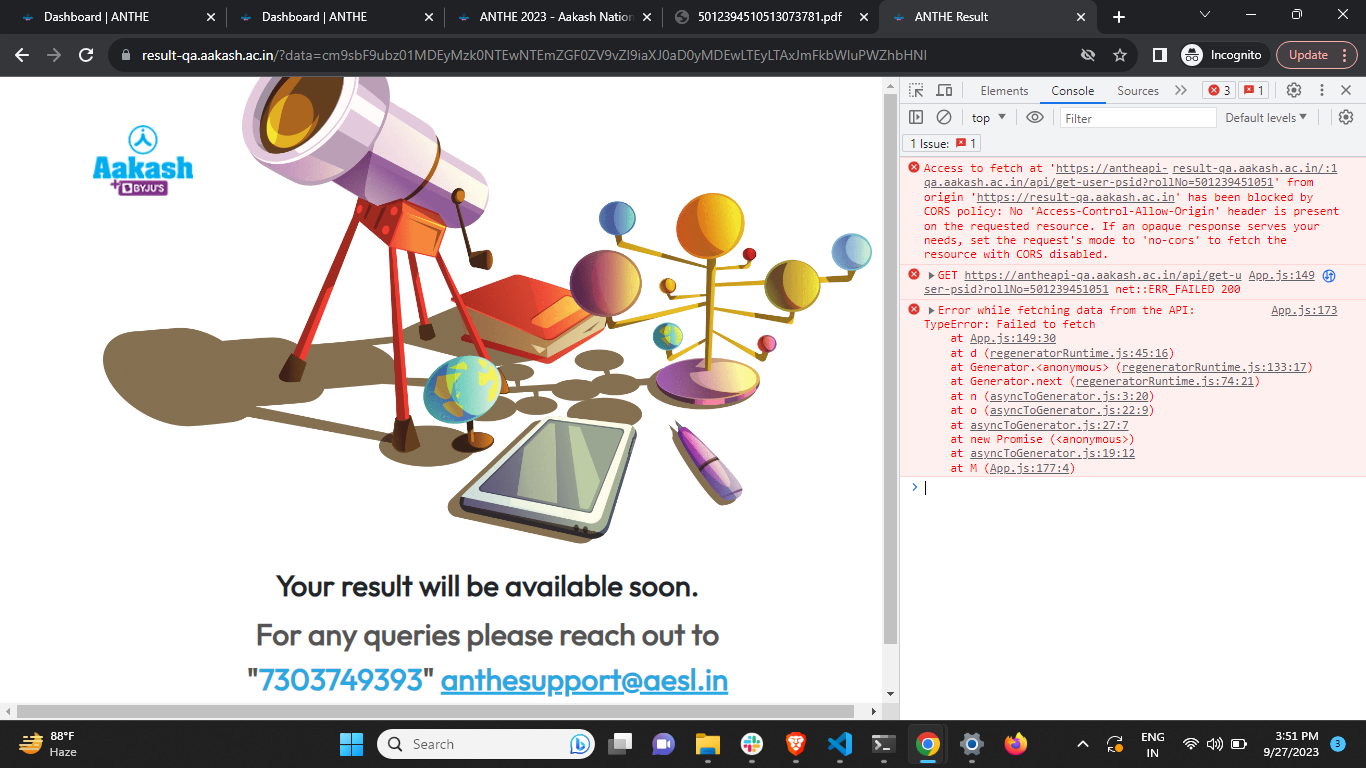Select the inspect element tool in DevTools
1366x768 pixels.
[915, 90]
